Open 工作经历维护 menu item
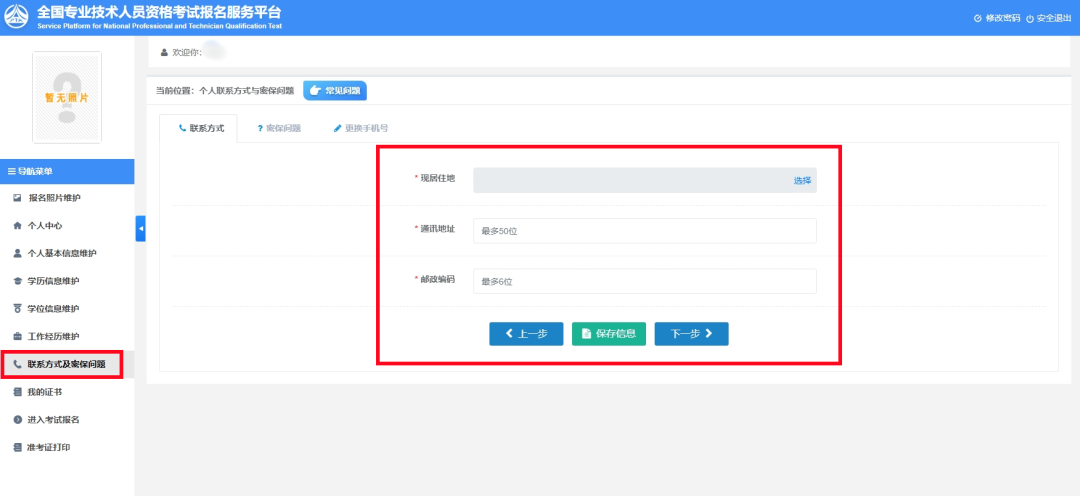This screenshot has width=1080, height=496. tap(53, 336)
